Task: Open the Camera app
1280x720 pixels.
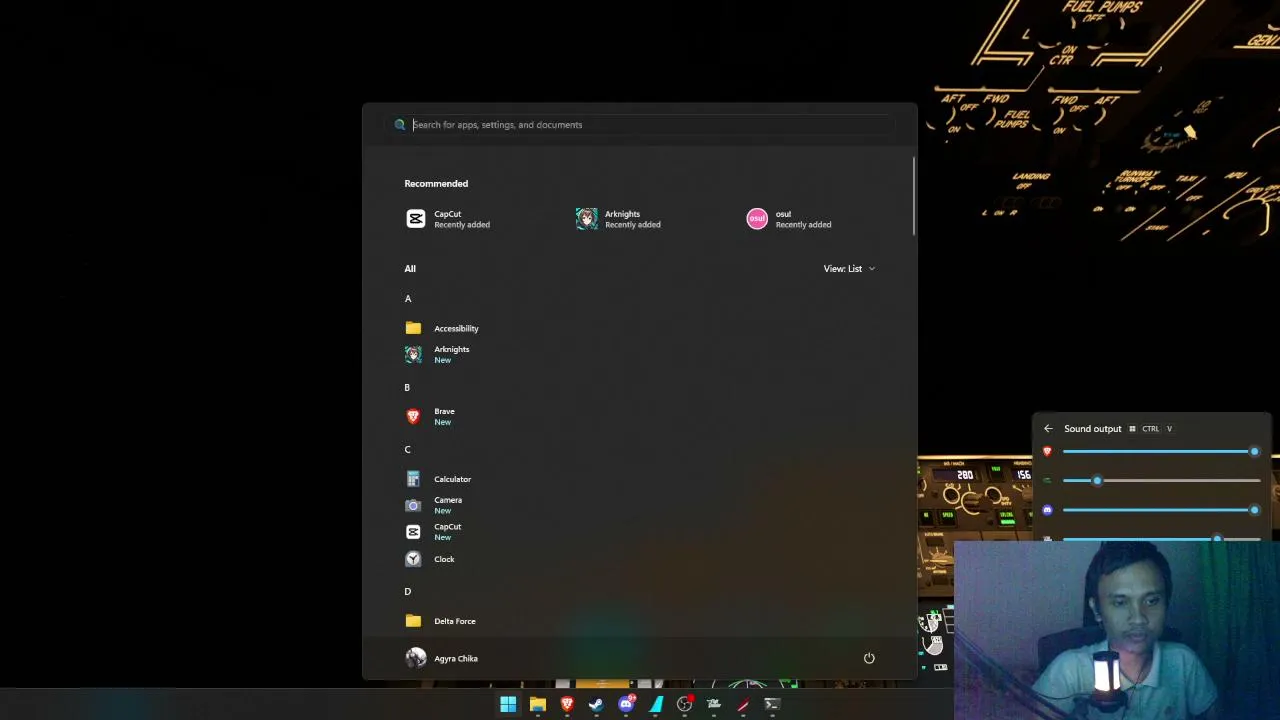Action: (x=434, y=505)
